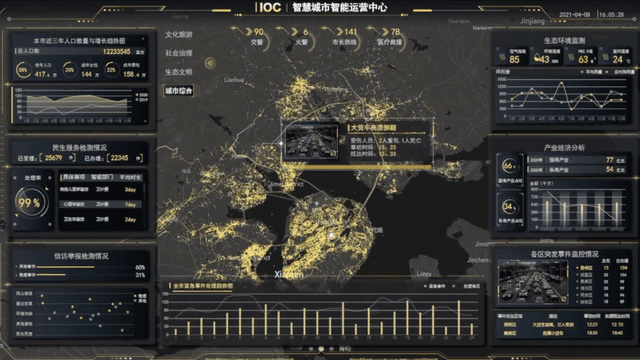
Task: Click the 已受理 count 25679
Action: (54, 158)
